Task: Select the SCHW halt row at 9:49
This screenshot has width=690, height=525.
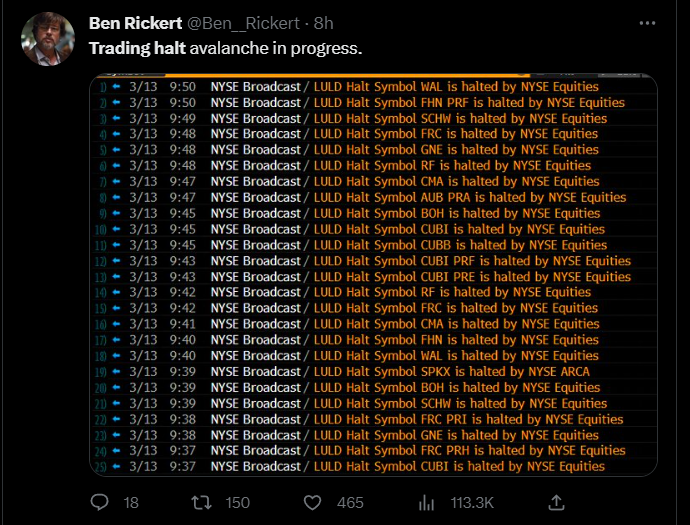Action: coord(373,118)
